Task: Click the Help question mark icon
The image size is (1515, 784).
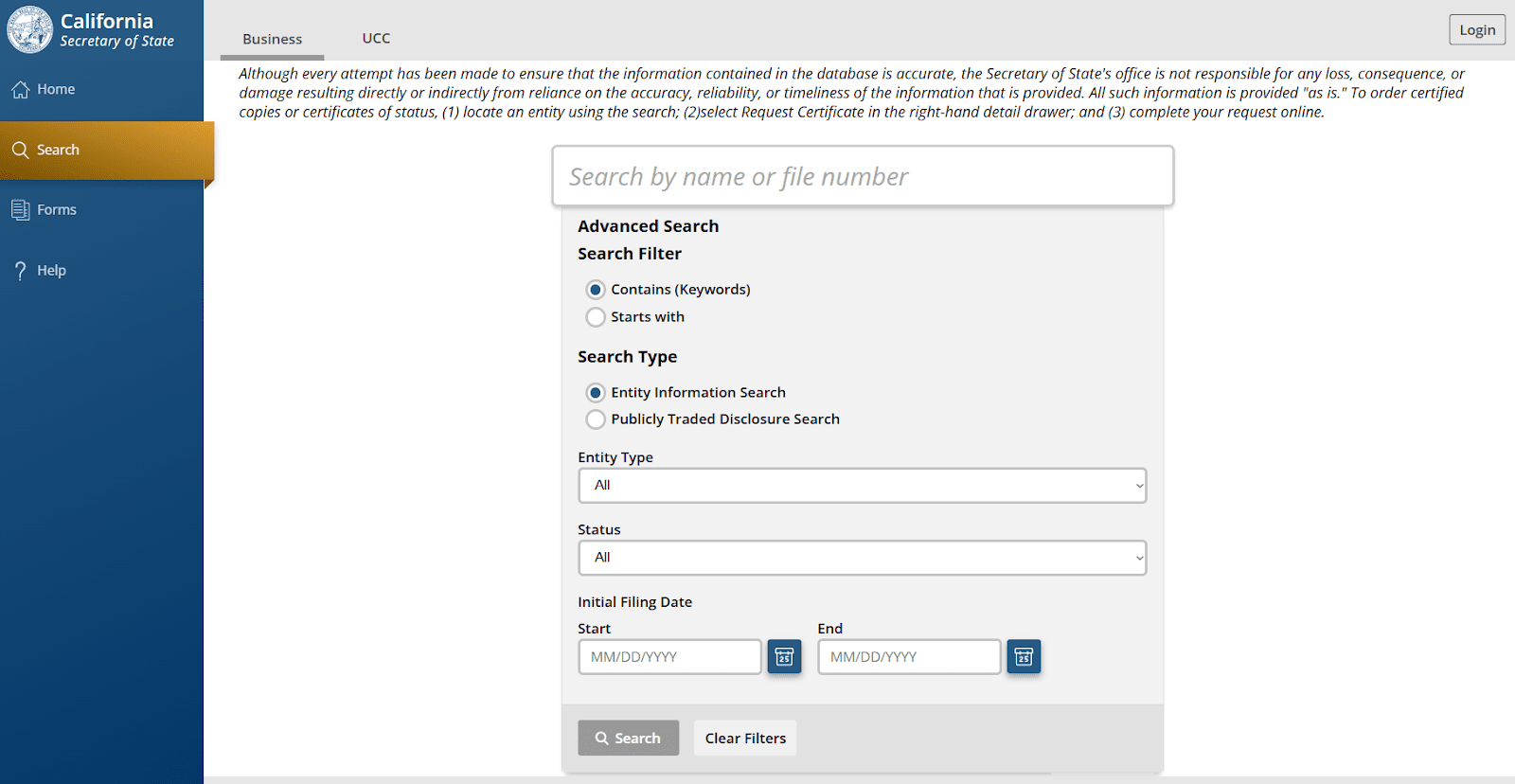Action: point(20,271)
